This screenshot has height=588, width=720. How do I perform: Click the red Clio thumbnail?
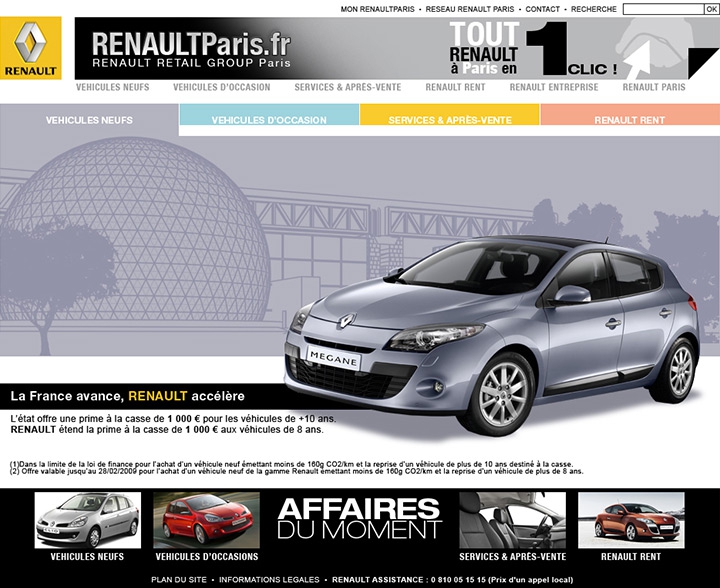207,520
